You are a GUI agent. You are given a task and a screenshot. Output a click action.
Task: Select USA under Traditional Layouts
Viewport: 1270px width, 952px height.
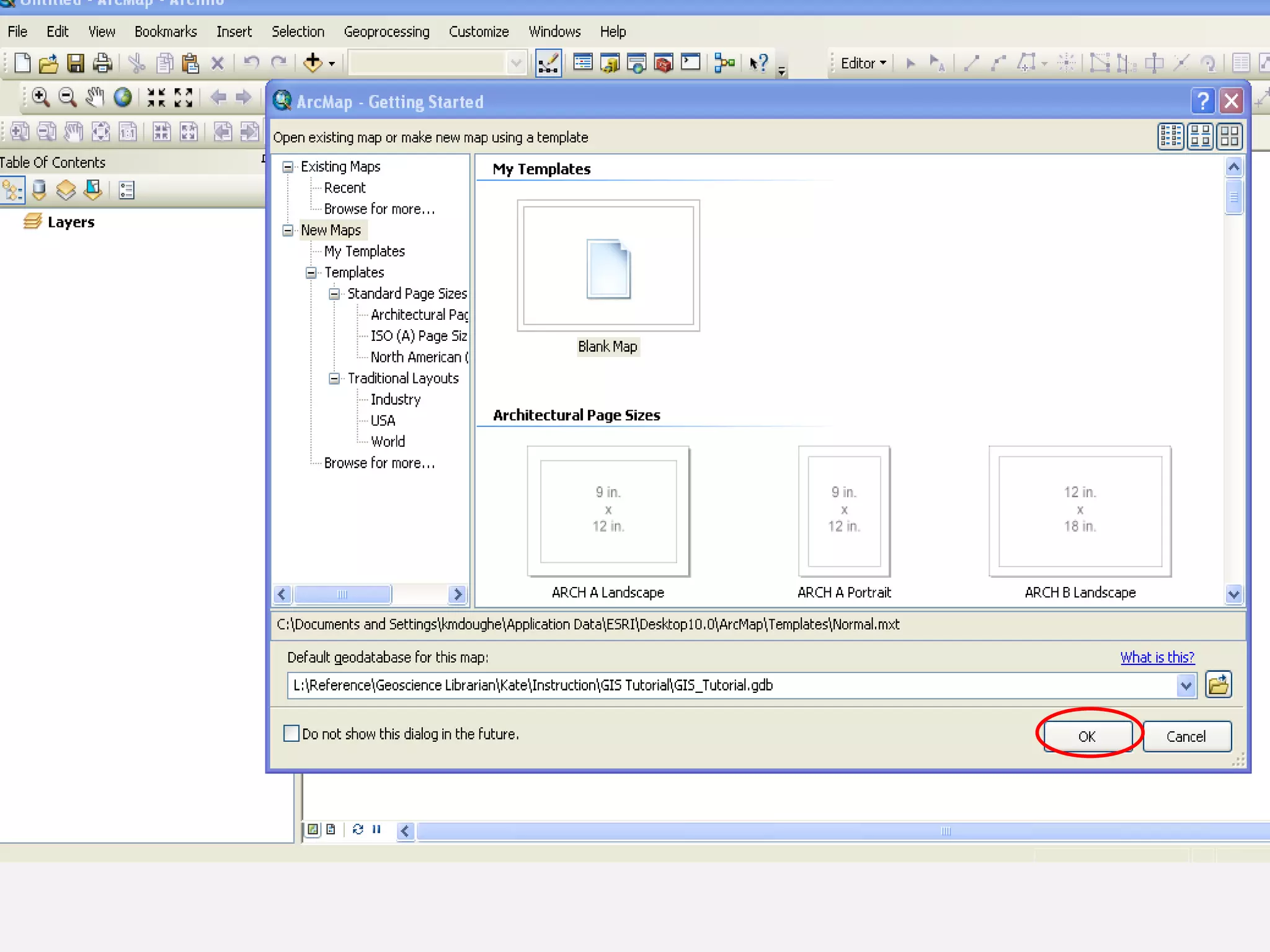tap(383, 421)
